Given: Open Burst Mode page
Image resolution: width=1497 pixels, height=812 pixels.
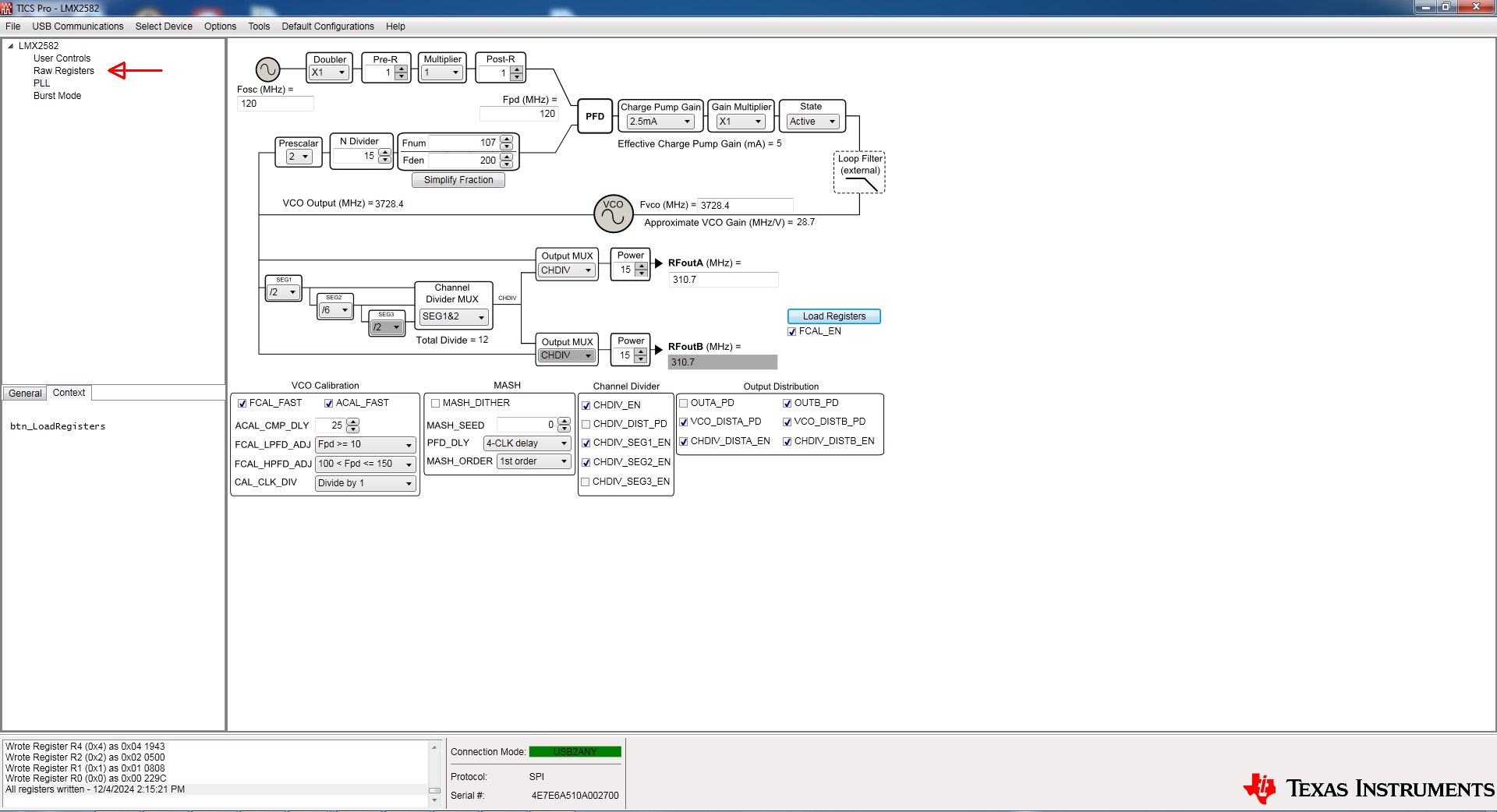Looking at the screenshot, I should click(x=58, y=96).
